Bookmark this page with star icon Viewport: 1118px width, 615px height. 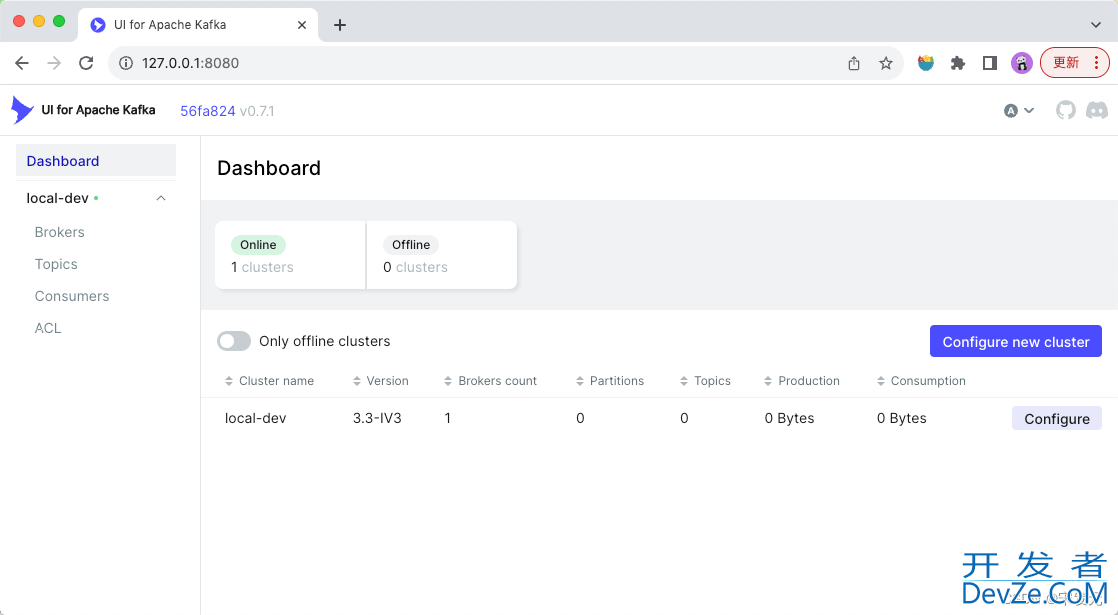tap(886, 63)
